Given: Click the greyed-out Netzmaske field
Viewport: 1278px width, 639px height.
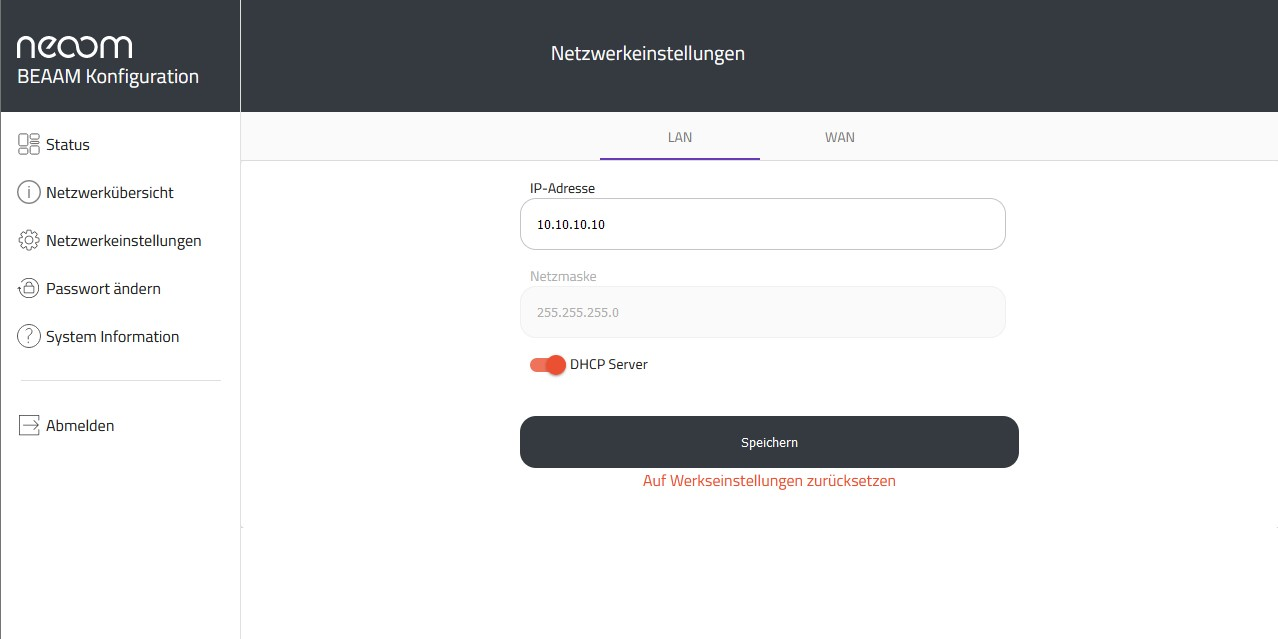Looking at the screenshot, I should point(762,312).
